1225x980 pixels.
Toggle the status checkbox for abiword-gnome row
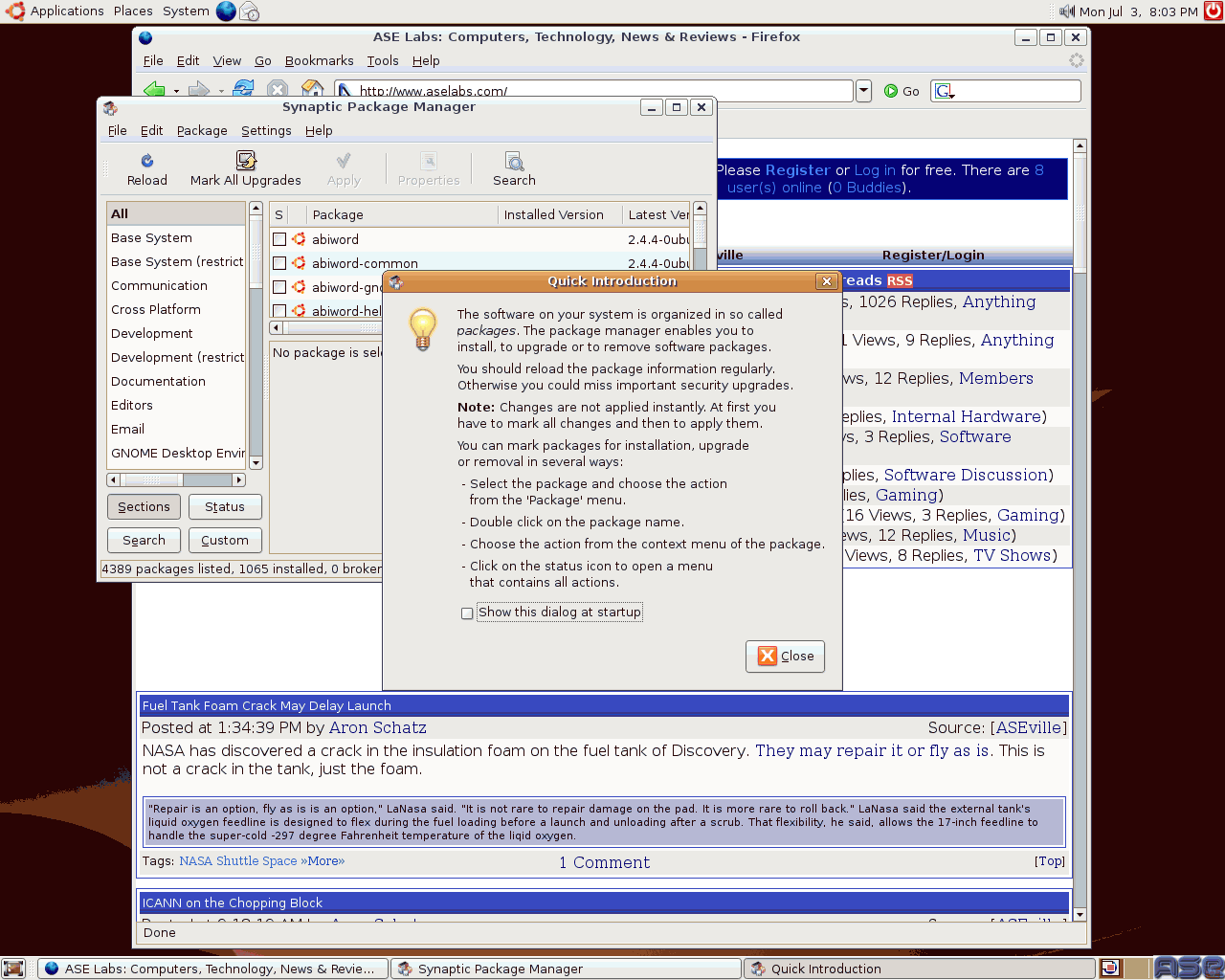(x=279, y=287)
